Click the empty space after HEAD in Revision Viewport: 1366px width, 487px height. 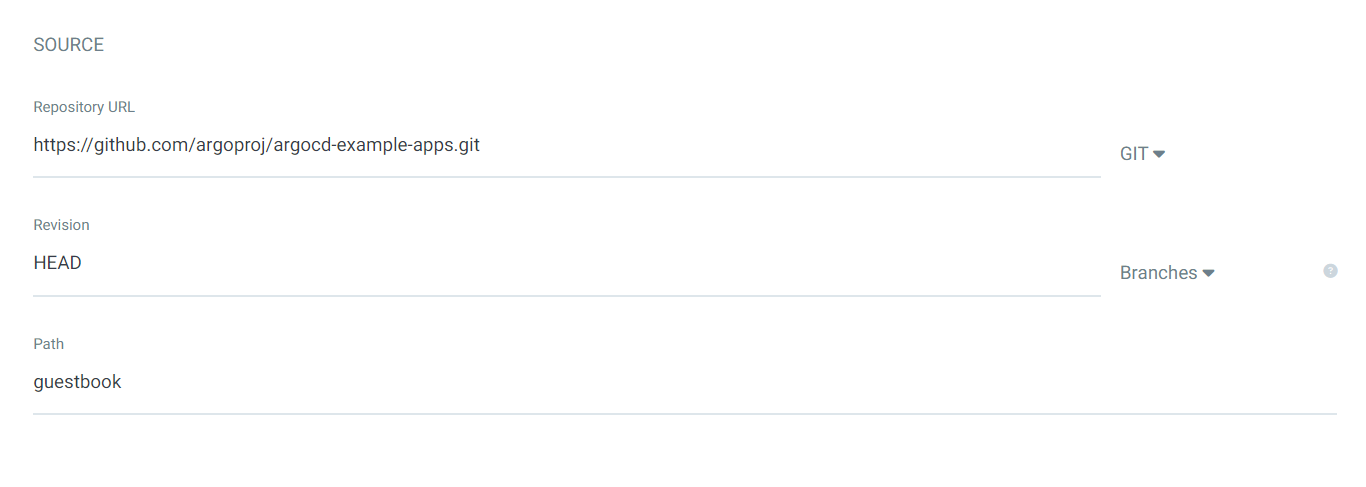(600, 264)
